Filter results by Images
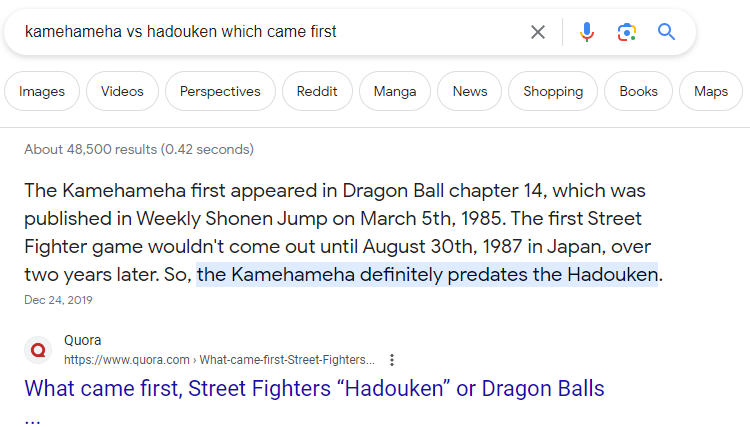 pyautogui.click(x=42, y=91)
